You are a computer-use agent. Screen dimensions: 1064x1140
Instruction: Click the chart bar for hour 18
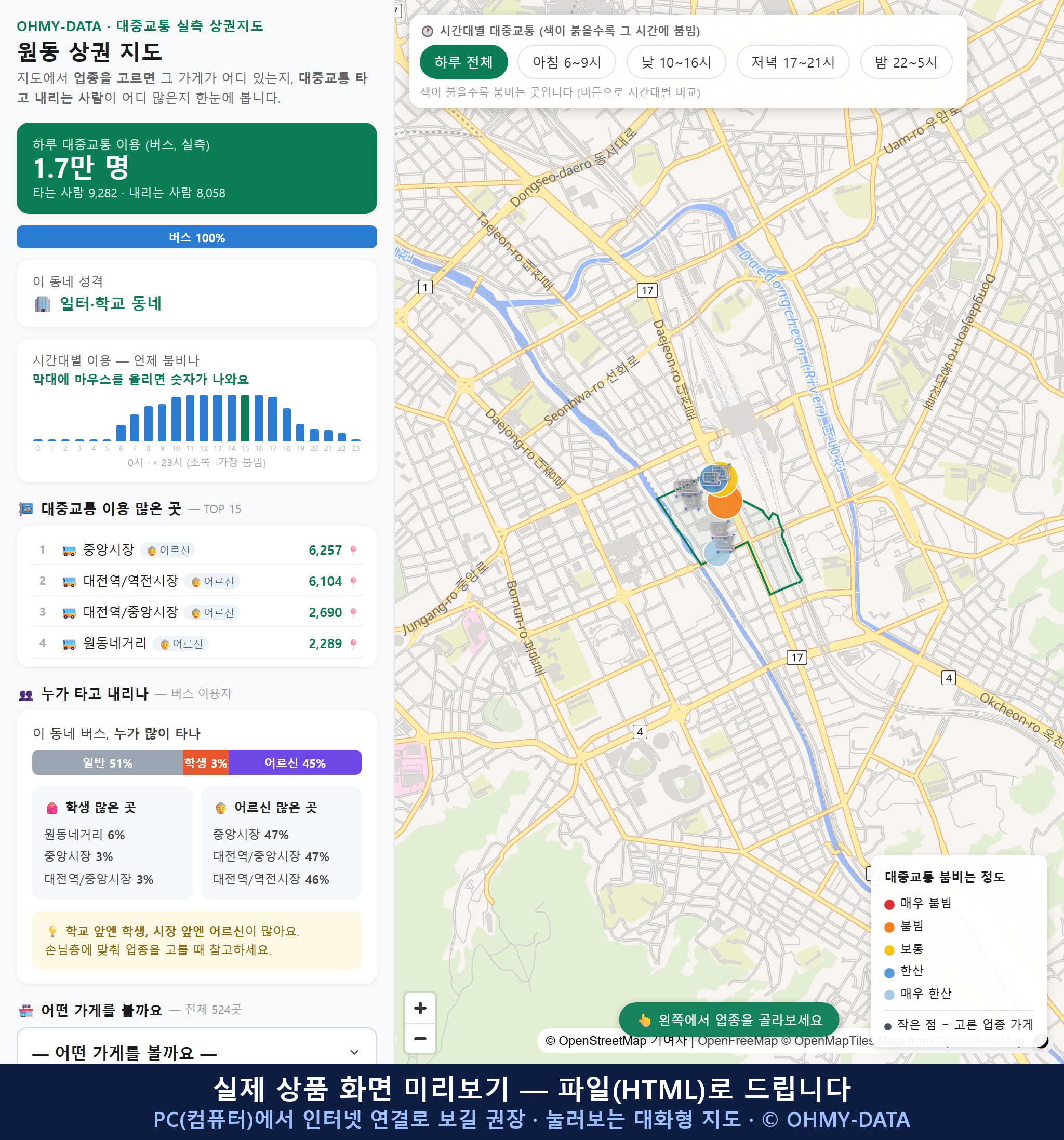click(287, 425)
